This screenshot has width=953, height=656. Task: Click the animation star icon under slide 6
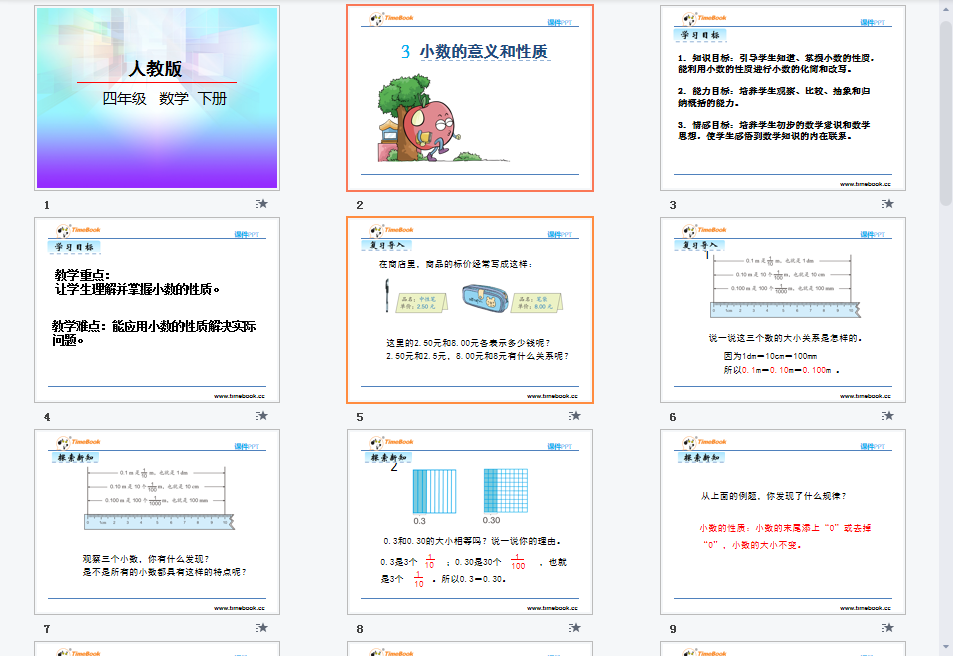(887, 416)
